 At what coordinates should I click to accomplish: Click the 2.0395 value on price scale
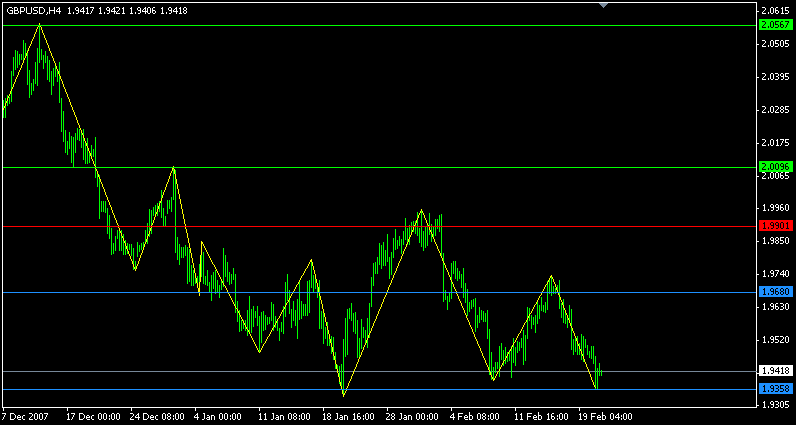[x=775, y=77]
